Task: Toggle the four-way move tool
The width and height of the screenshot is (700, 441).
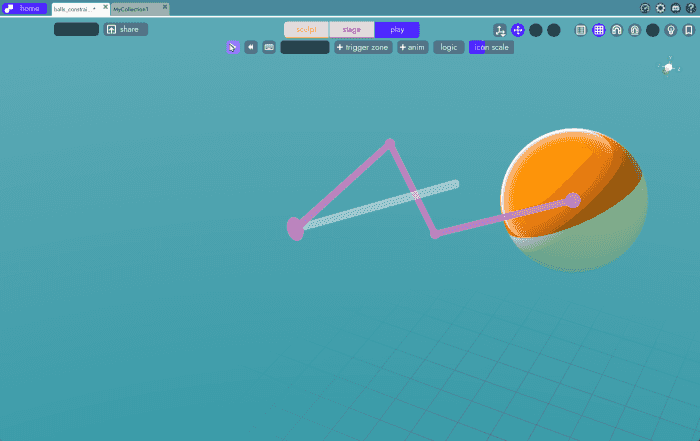Action: click(x=518, y=30)
